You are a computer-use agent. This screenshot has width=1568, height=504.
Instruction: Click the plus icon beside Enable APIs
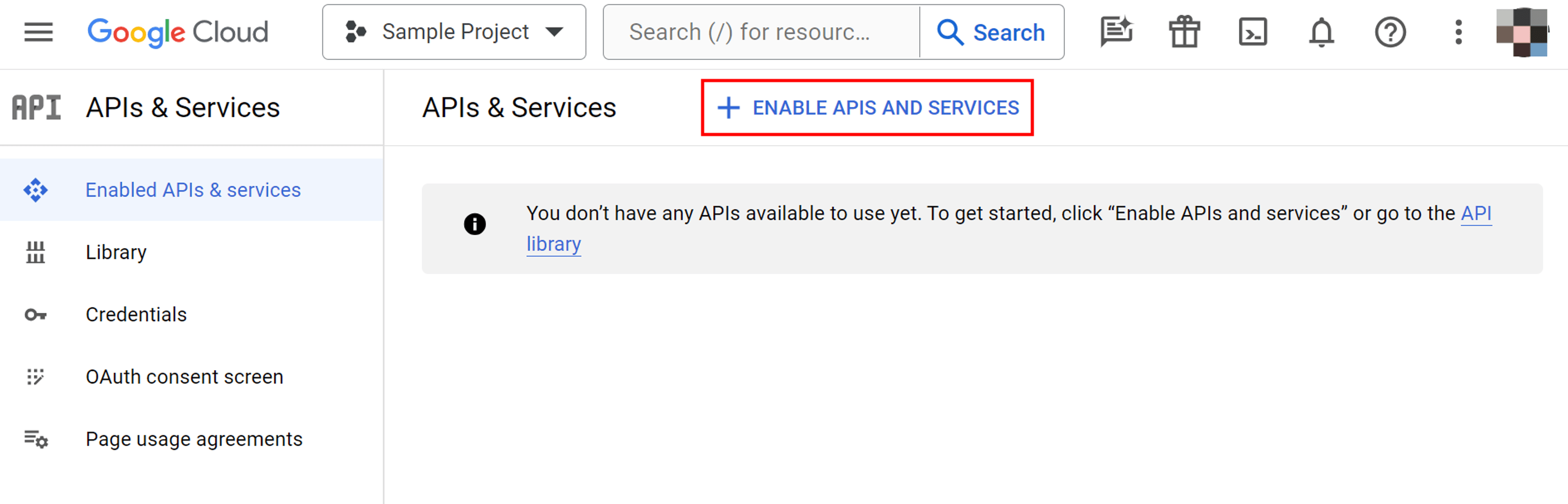(x=728, y=108)
